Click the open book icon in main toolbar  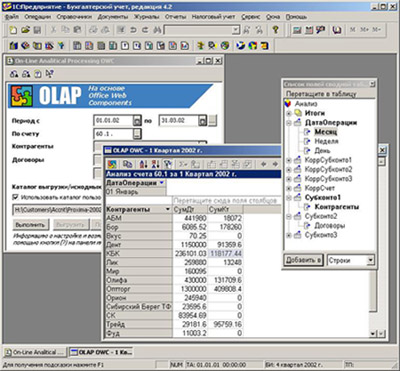337,30
